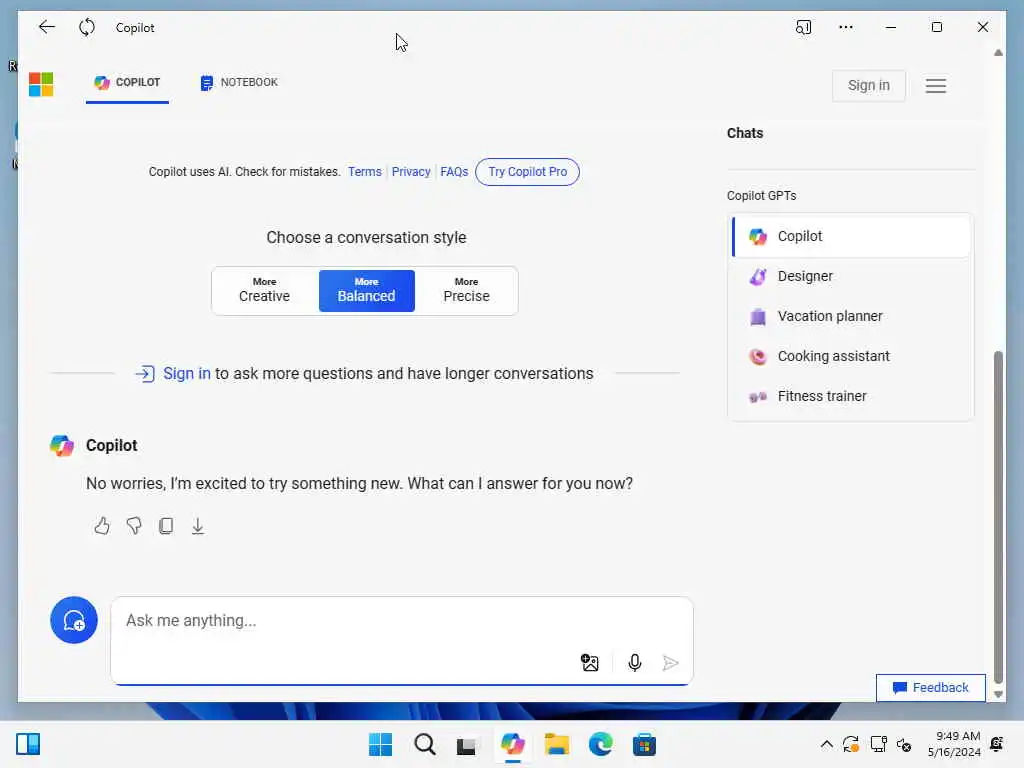Switch to the NOTEBOOK tab
This screenshot has height=768, width=1024.
(x=239, y=82)
